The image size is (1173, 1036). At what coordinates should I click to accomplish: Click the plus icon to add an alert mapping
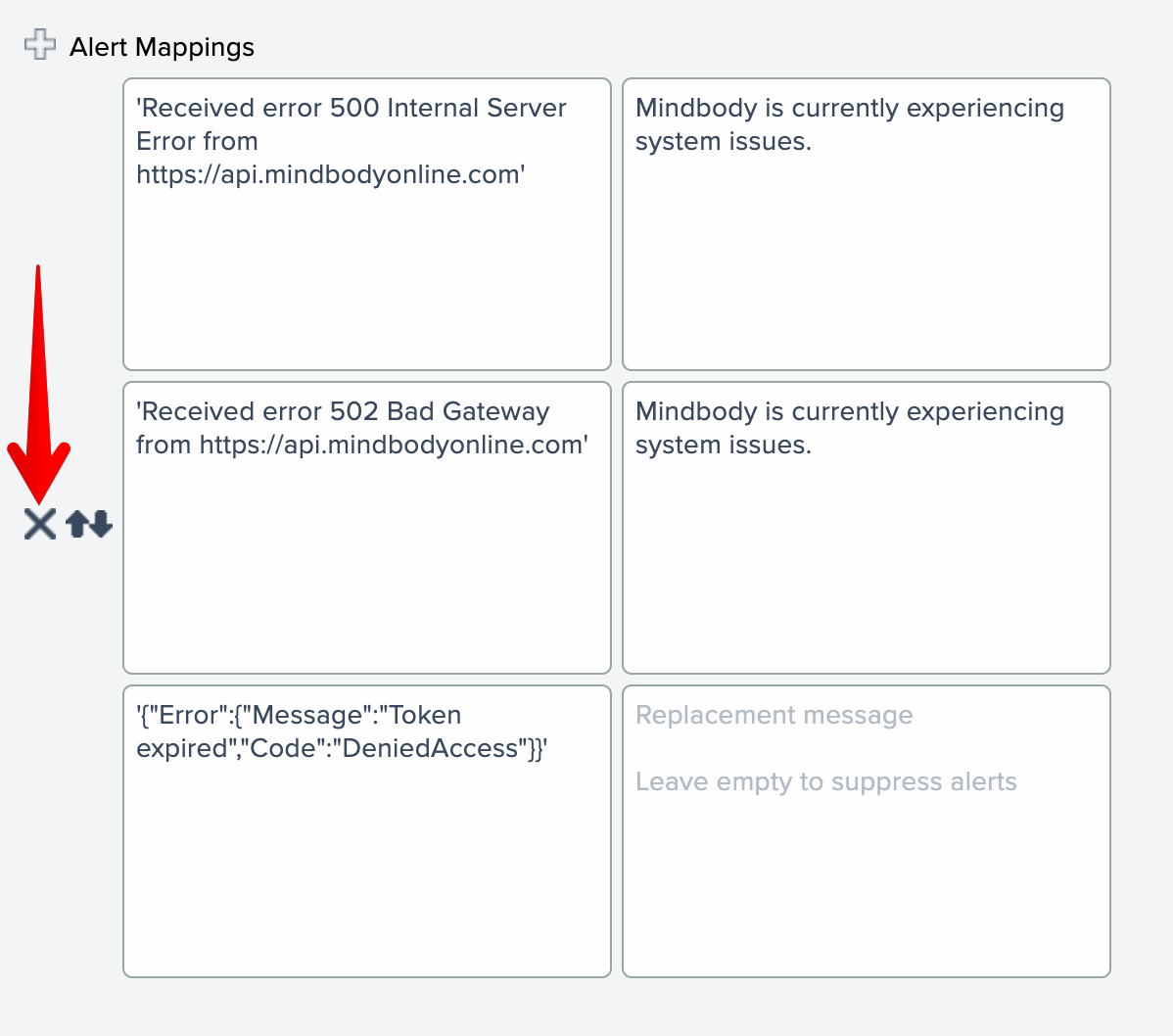39,45
